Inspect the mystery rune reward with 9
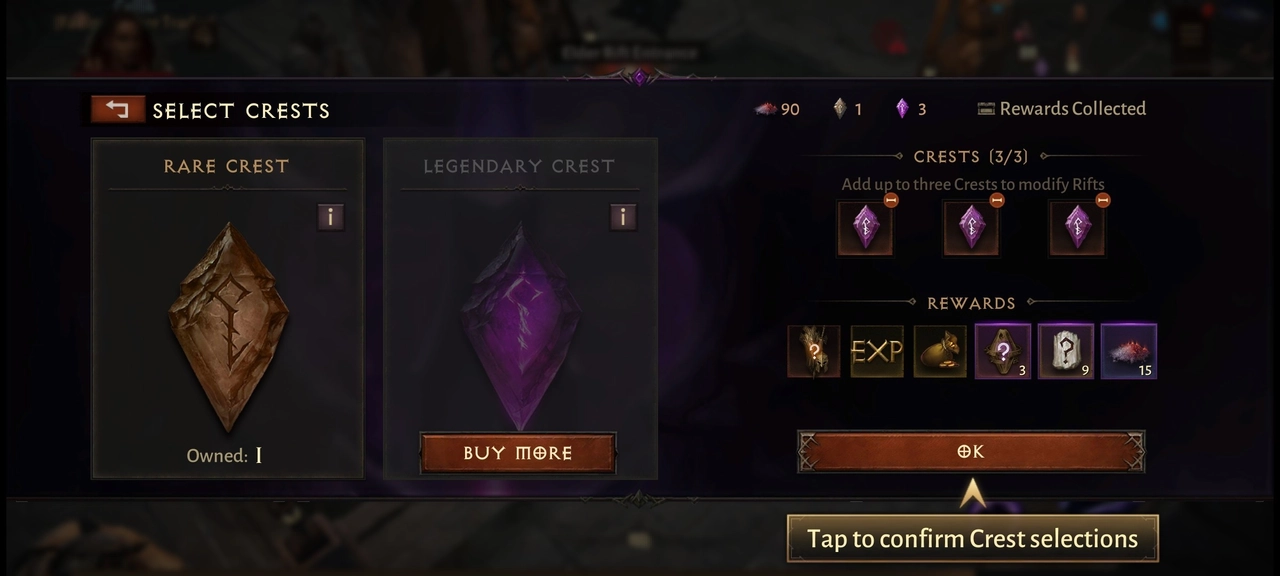Screen dimensions: 1280x576 [1066, 351]
